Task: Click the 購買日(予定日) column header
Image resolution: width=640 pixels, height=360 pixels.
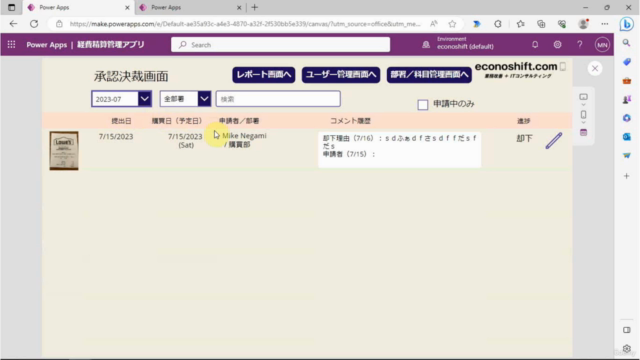Action: (x=177, y=121)
